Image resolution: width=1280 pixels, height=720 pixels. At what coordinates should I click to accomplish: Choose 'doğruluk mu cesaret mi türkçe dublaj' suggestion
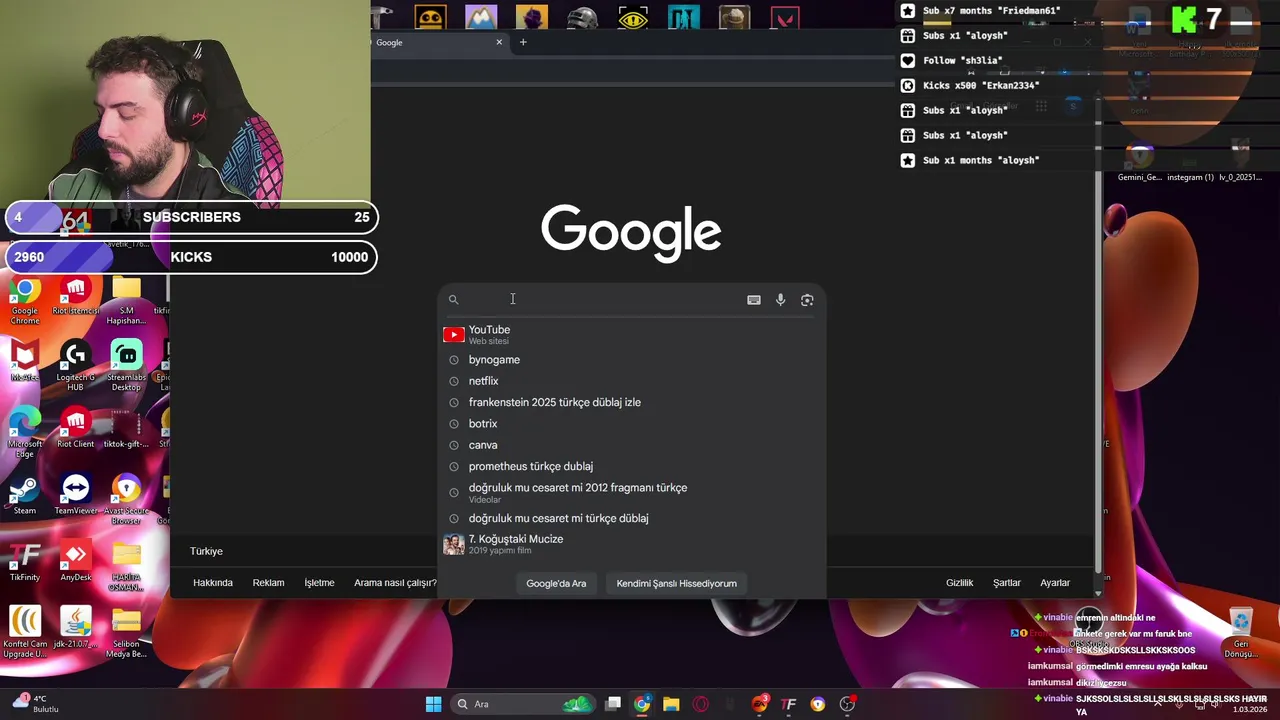(x=631, y=518)
